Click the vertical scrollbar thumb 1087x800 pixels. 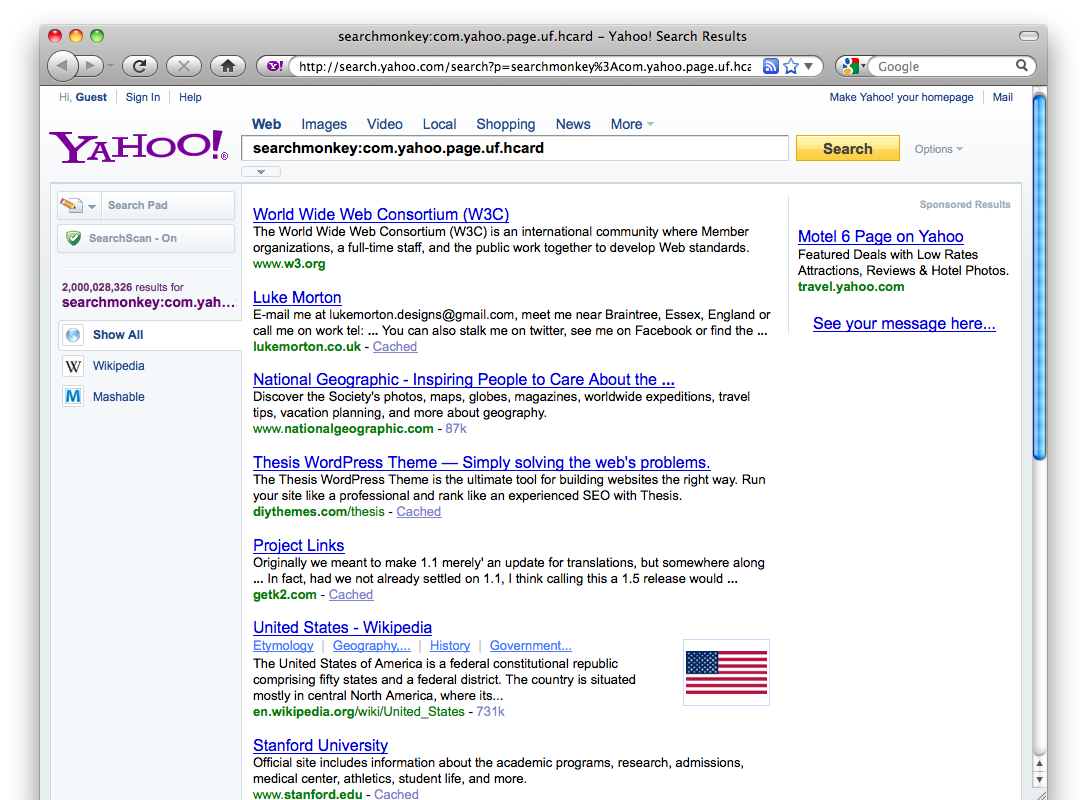pyautogui.click(x=1038, y=276)
